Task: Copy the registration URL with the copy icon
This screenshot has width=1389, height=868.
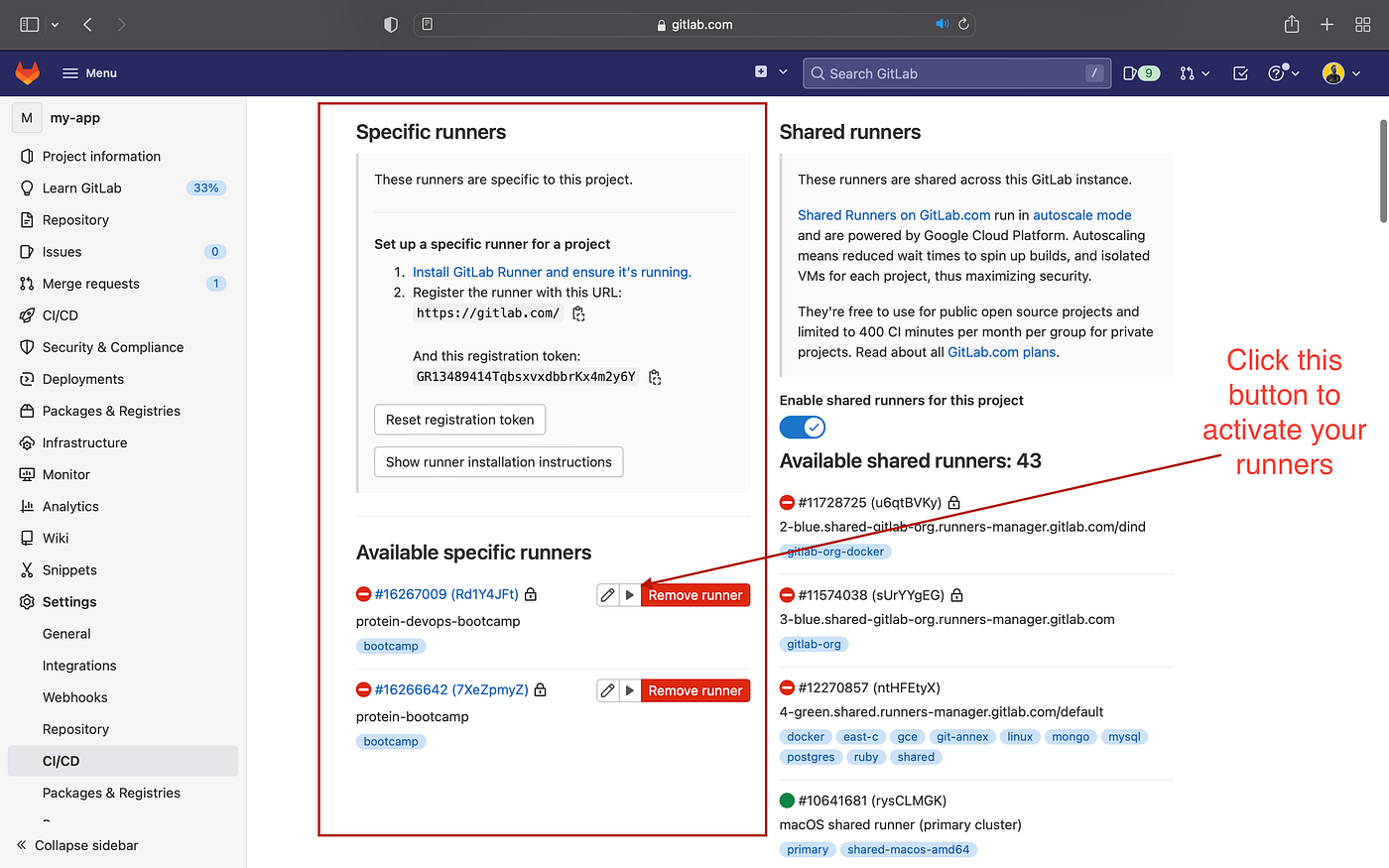Action: click(578, 313)
